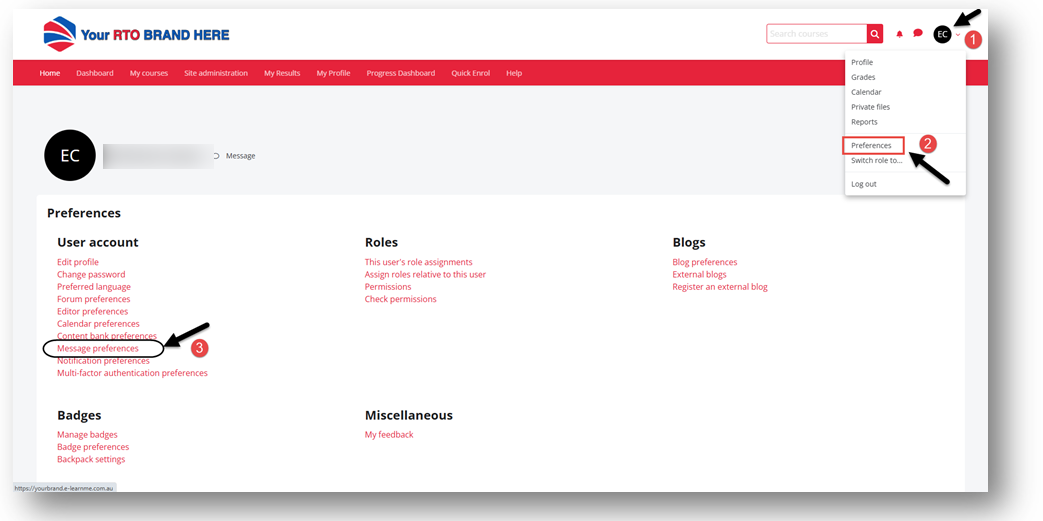The width and height of the screenshot is (1043, 521).
Task: Click the large EC profile picture
Action: coord(70,156)
